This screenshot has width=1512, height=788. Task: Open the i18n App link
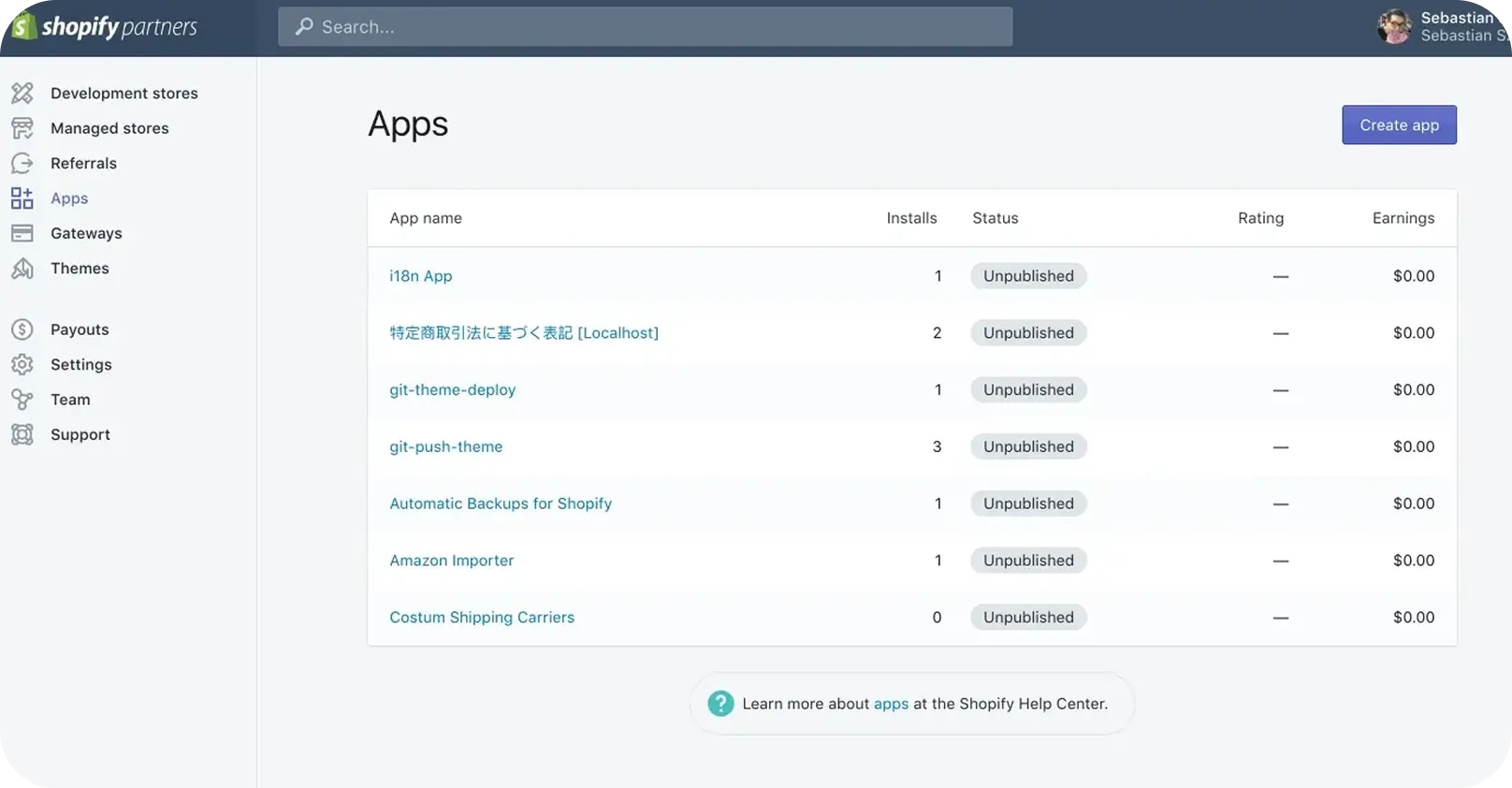pyautogui.click(x=420, y=276)
